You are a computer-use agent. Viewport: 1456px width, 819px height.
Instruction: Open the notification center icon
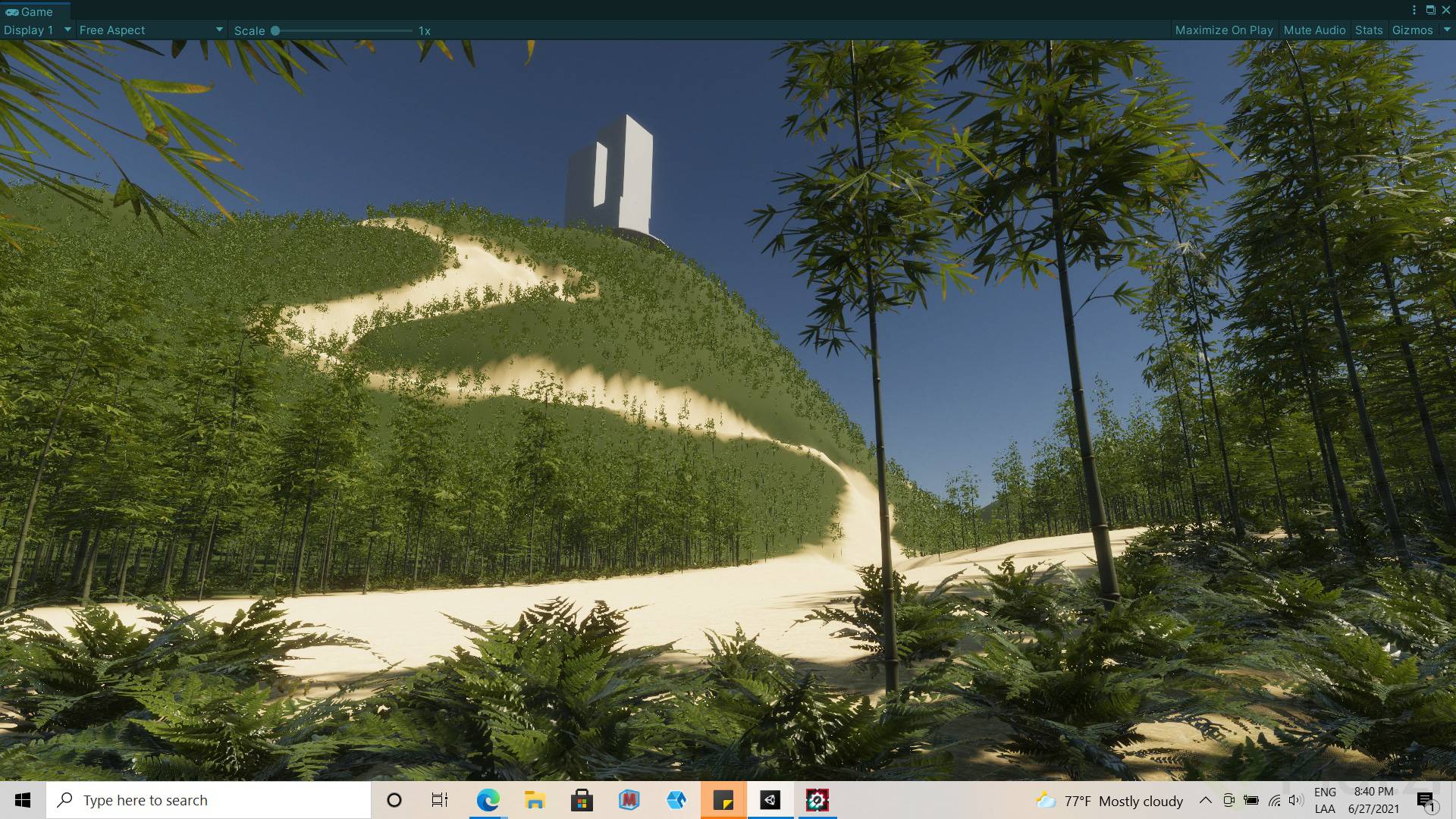click(1424, 801)
